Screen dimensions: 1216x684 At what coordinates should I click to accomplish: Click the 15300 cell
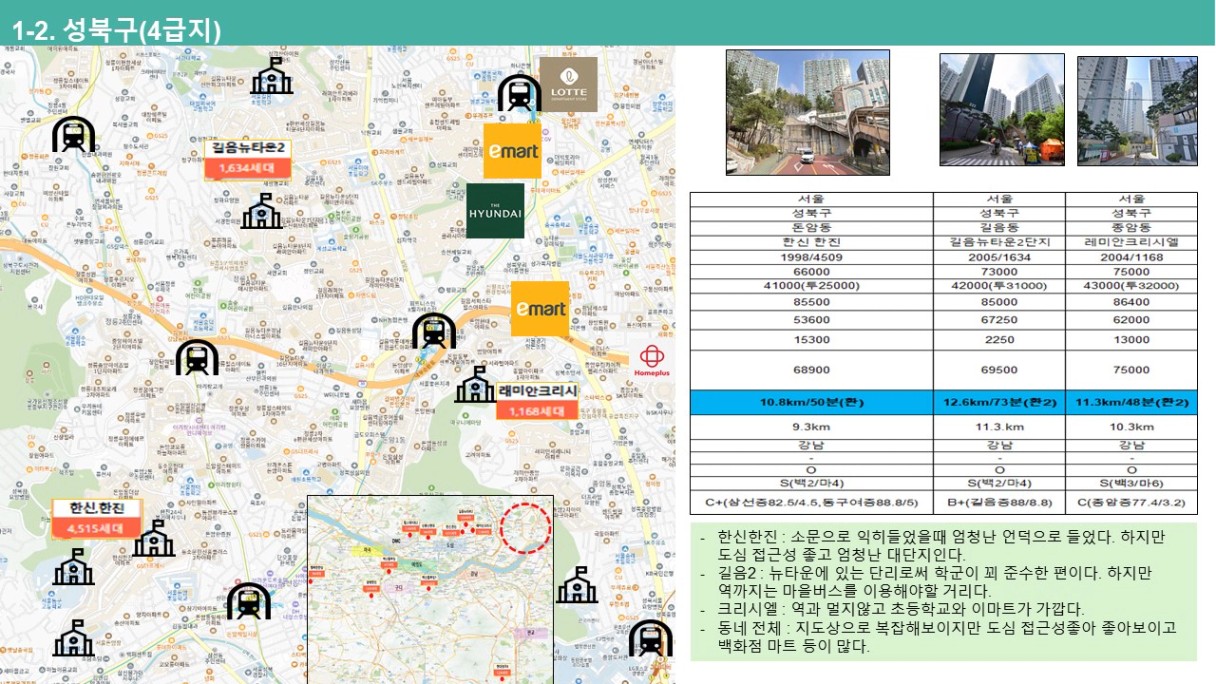point(811,340)
